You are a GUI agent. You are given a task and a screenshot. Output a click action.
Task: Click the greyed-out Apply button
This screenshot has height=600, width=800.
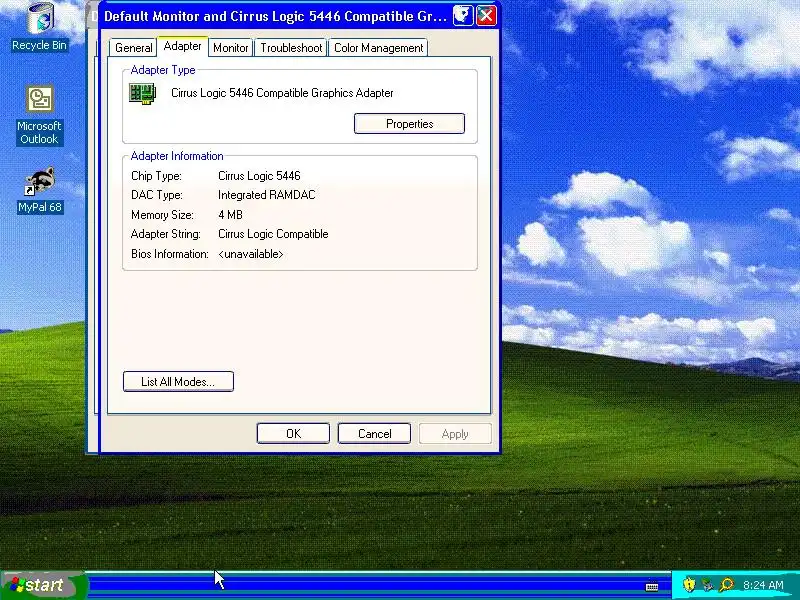(x=455, y=434)
